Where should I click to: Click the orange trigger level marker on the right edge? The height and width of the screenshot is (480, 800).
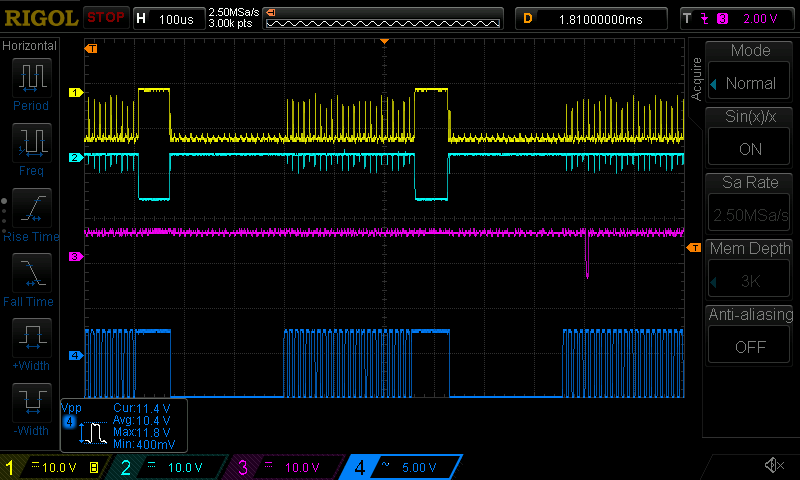694,247
